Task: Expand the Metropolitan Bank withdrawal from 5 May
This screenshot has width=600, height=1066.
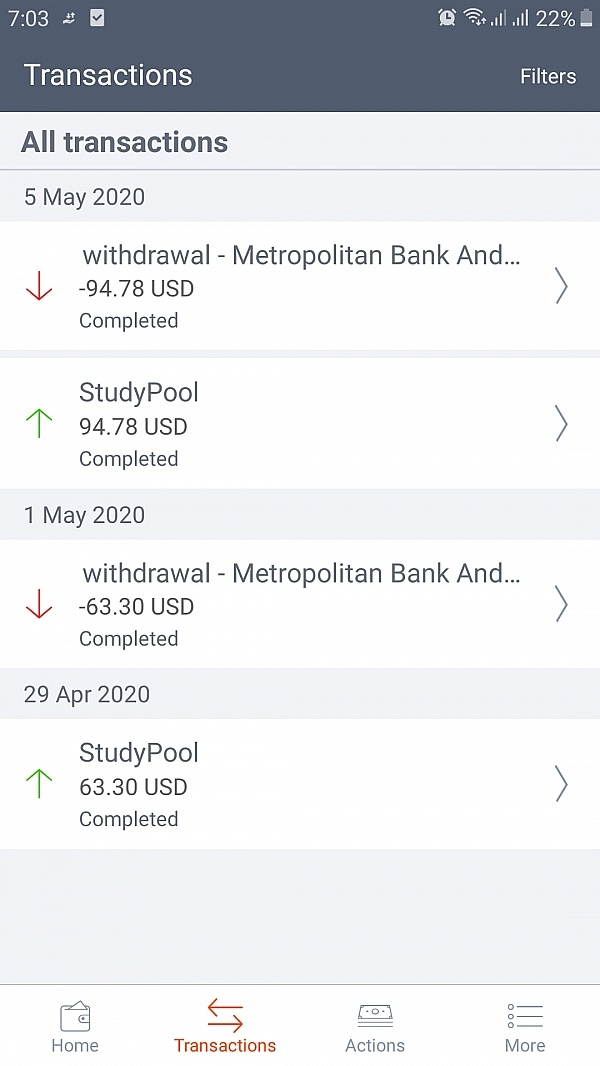Action: pos(300,287)
